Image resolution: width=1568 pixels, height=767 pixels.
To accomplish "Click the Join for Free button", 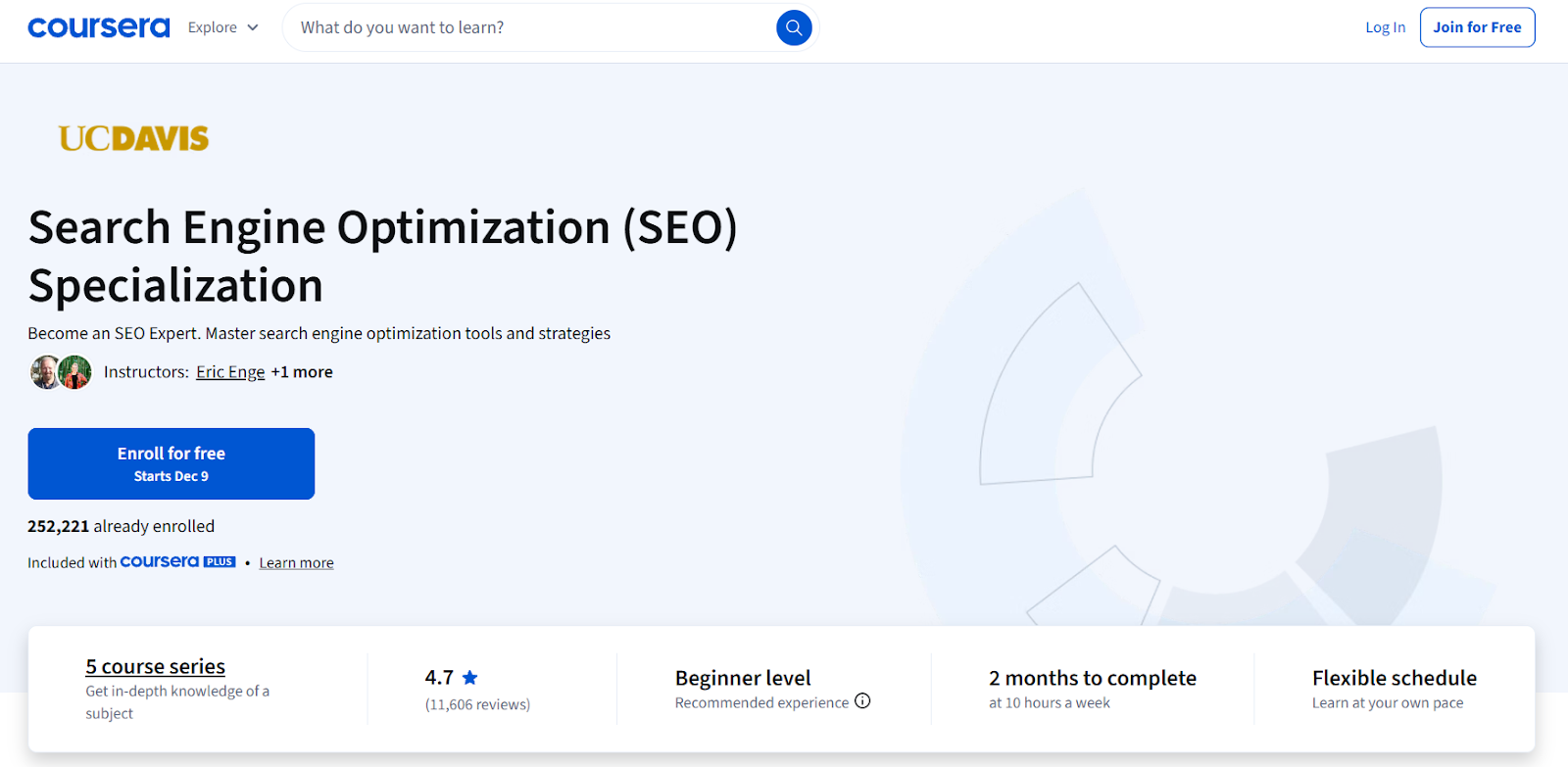I will (1477, 27).
